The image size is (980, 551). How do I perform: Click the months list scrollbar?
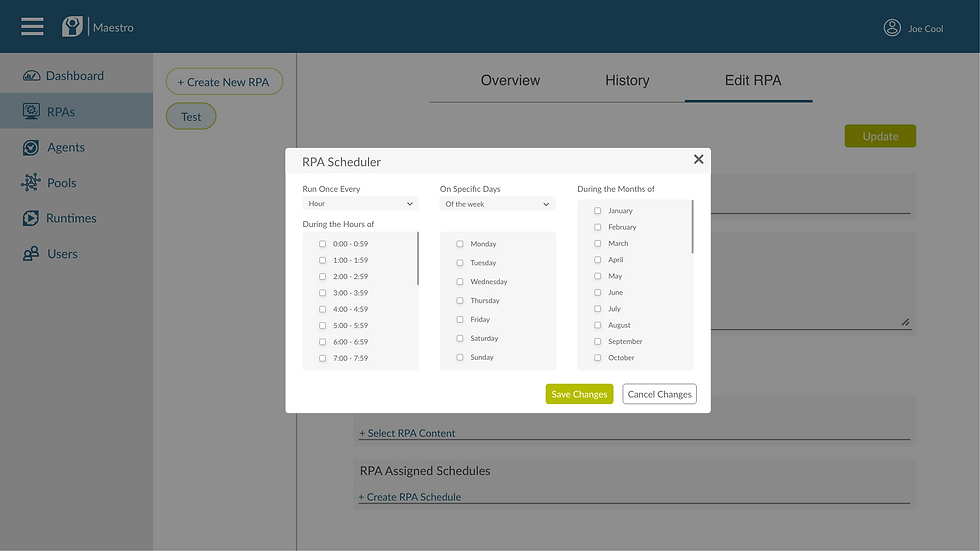point(692,227)
